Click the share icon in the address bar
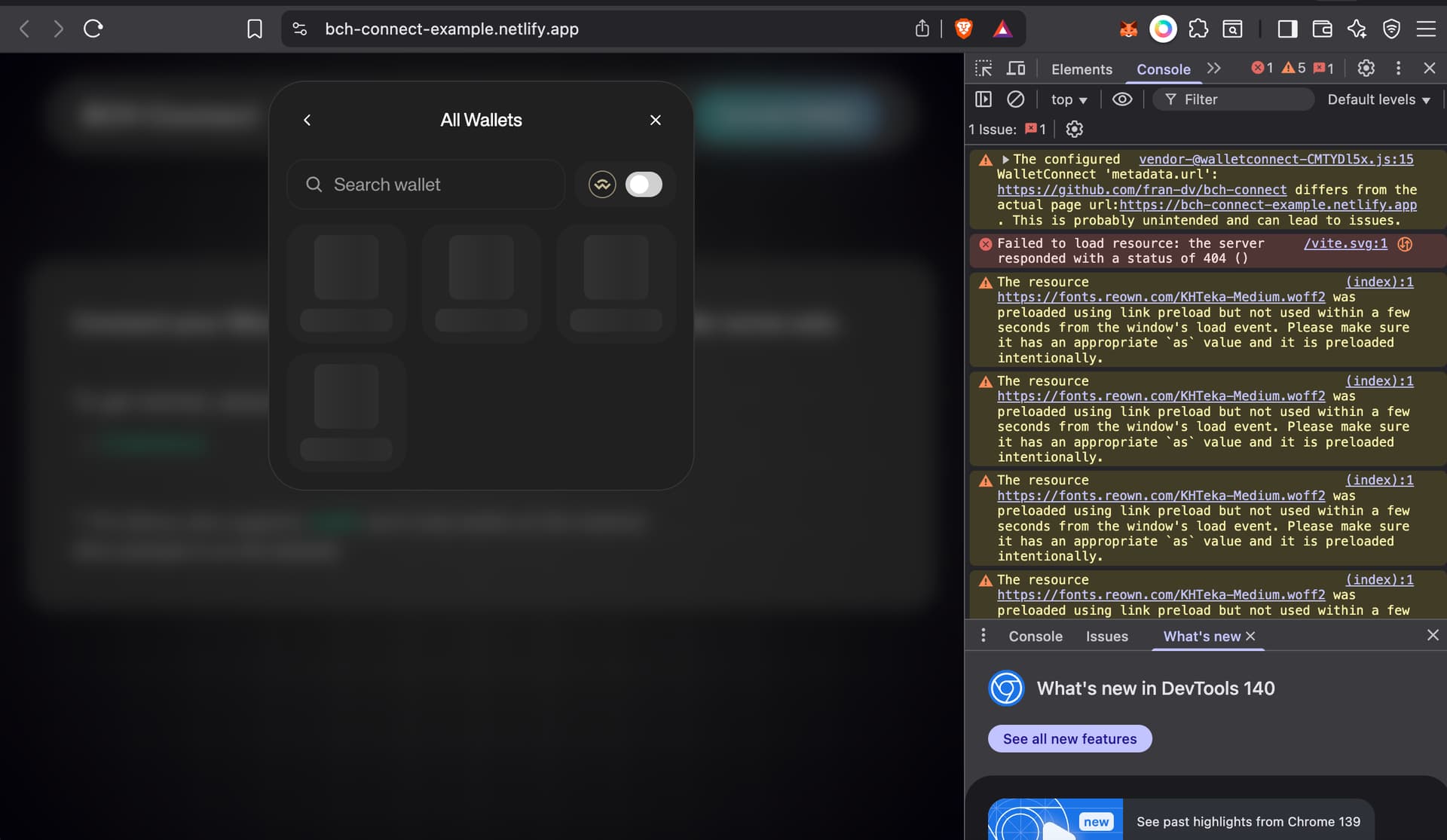The height and width of the screenshot is (840, 1447). click(x=922, y=29)
